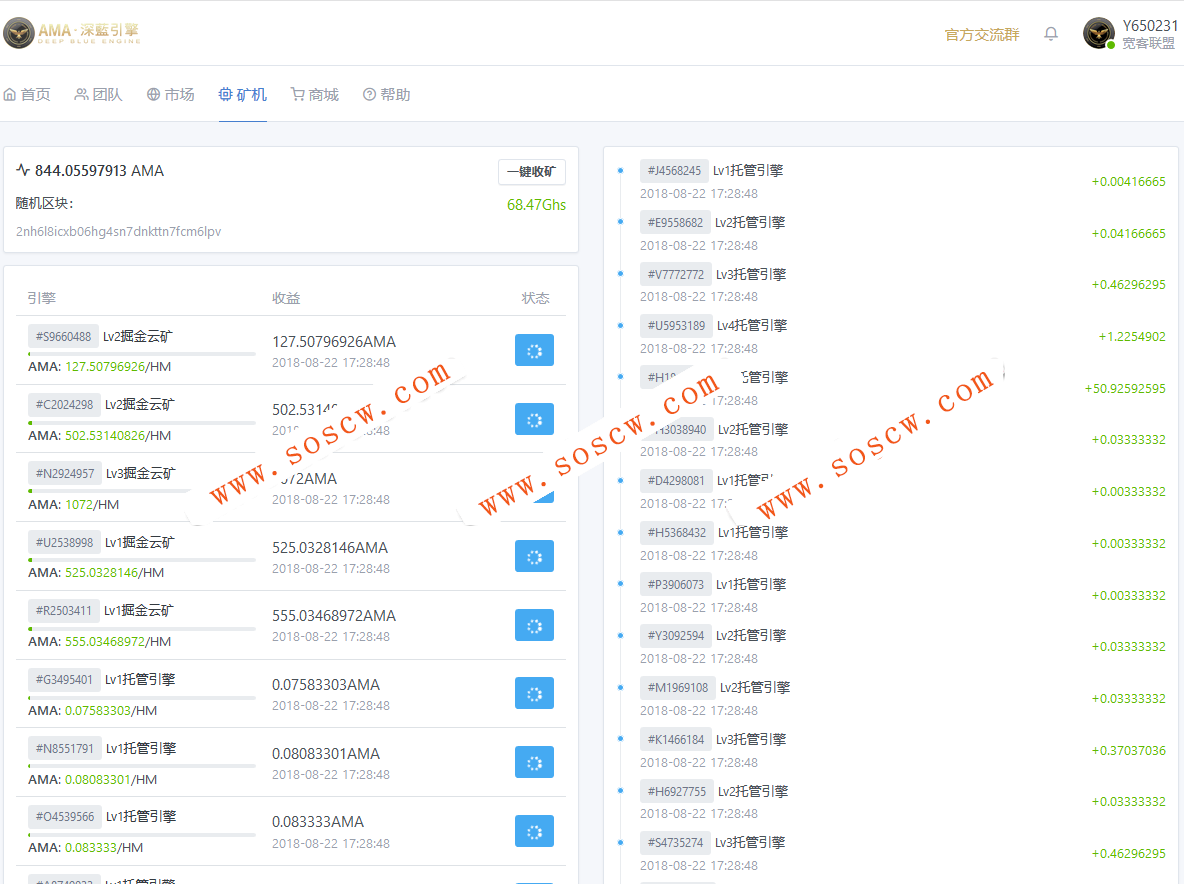
Task: Open the user avatar next to Y650231
Action: 1099,33
